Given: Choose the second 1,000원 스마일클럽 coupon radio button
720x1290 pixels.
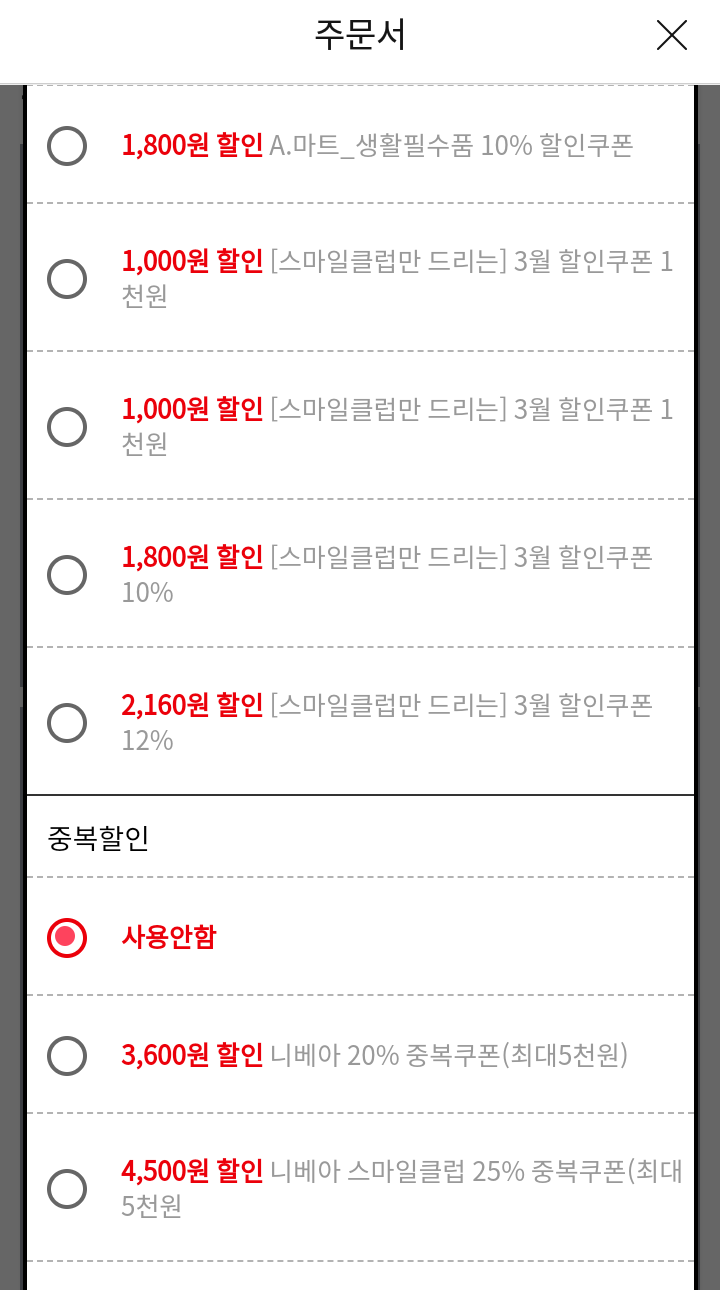Looking at the screenshot, I should pos(67,426).
